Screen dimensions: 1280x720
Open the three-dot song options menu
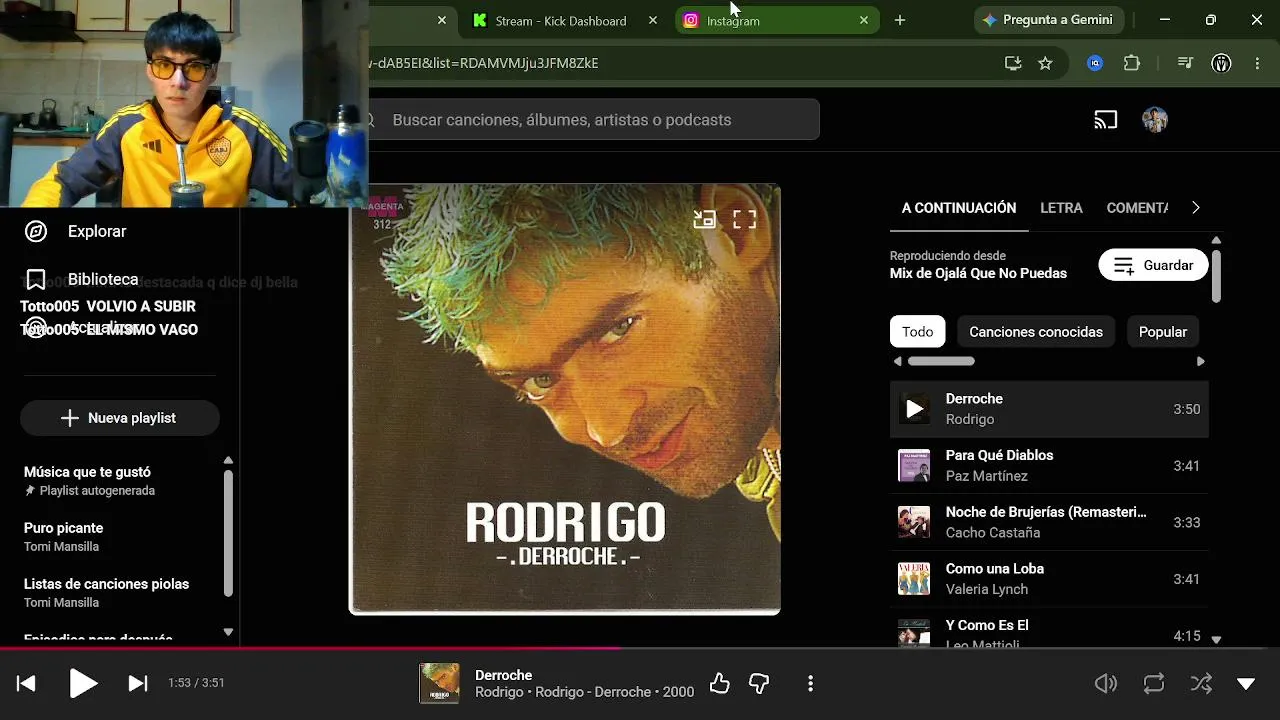pyautogui.click(x=810, y=683)
